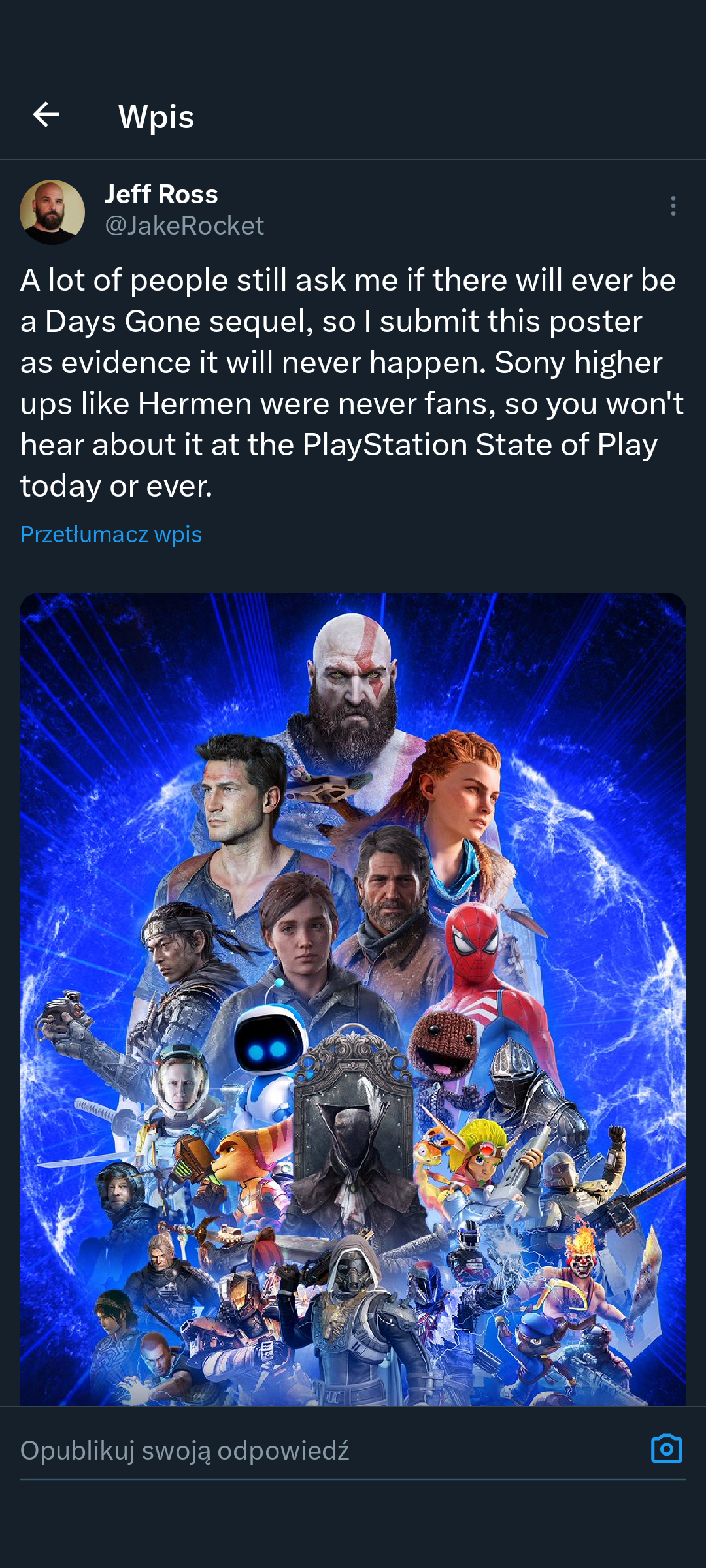
Task: Click the Jeff Ross display name
Action: 161,194
